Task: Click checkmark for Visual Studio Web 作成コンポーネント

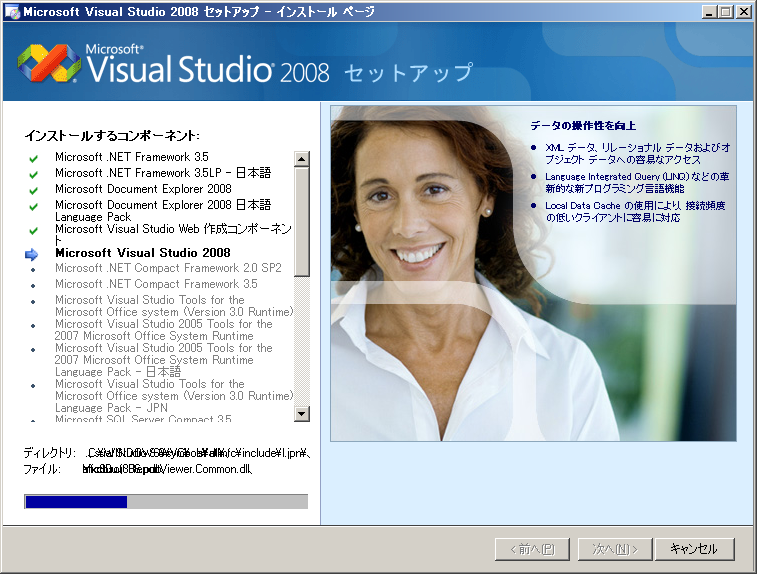Action: coord(33,230)
